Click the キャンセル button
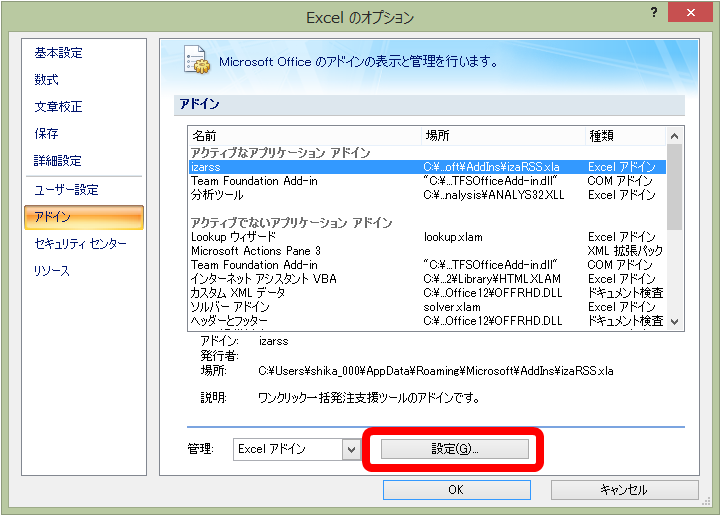Screen dimensions: 721x516 624,490
